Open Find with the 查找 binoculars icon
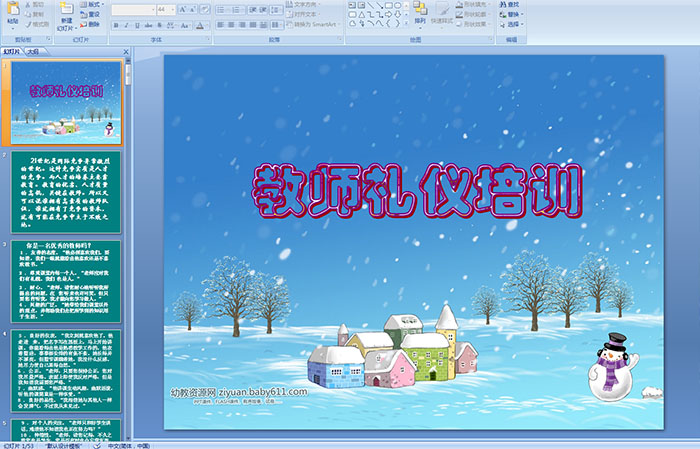 tap(509, 4)
